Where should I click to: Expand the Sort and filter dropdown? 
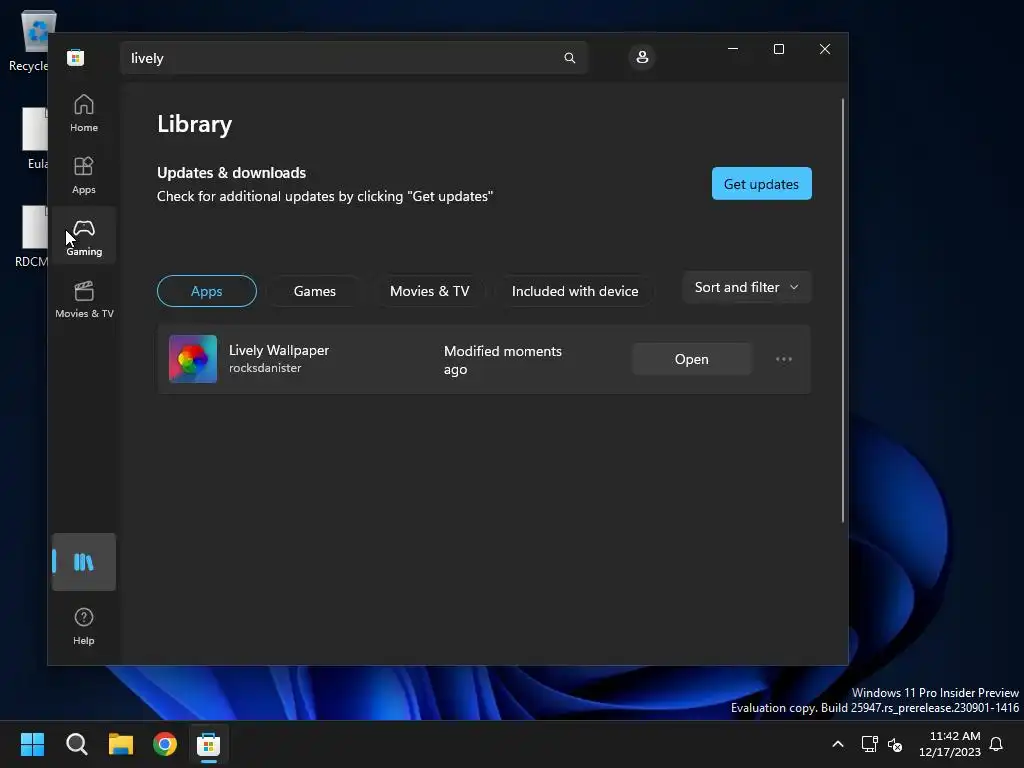click(746, 287)
